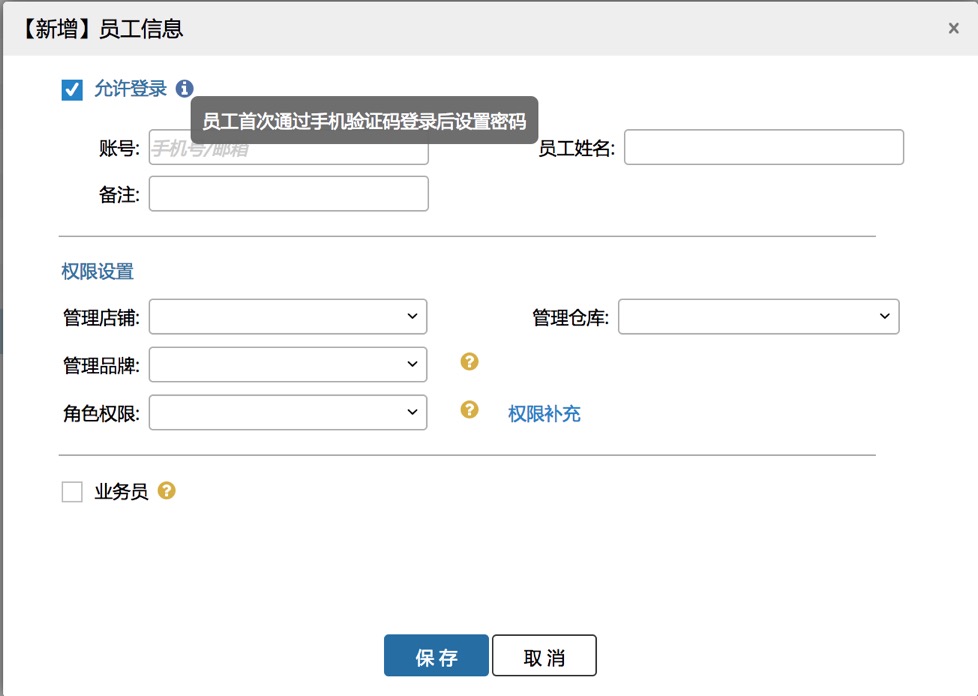Click help icon next to 管理品牌
978x696 pixels.
click(469, 362)
